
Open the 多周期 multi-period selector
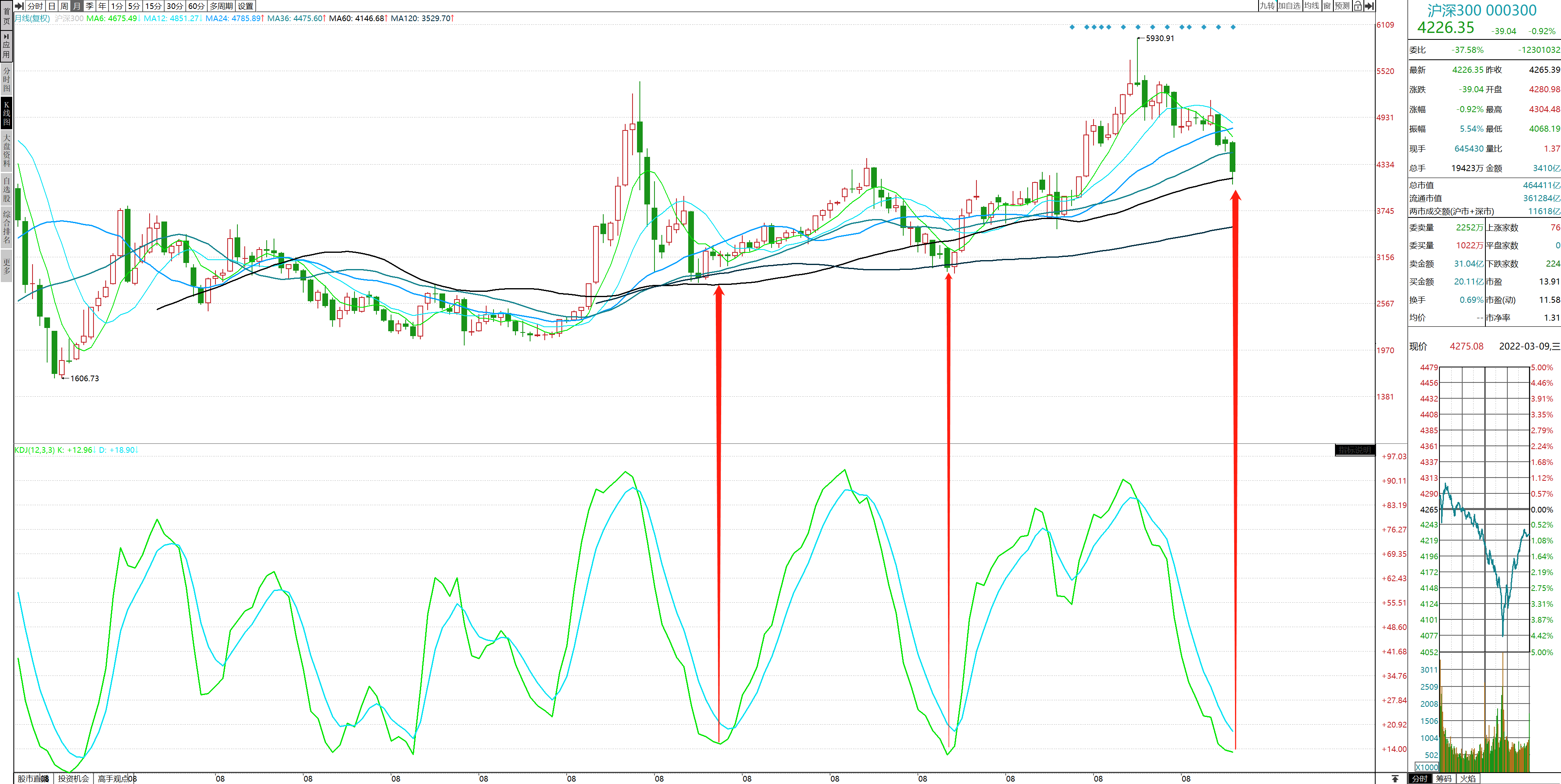[221, 6]
